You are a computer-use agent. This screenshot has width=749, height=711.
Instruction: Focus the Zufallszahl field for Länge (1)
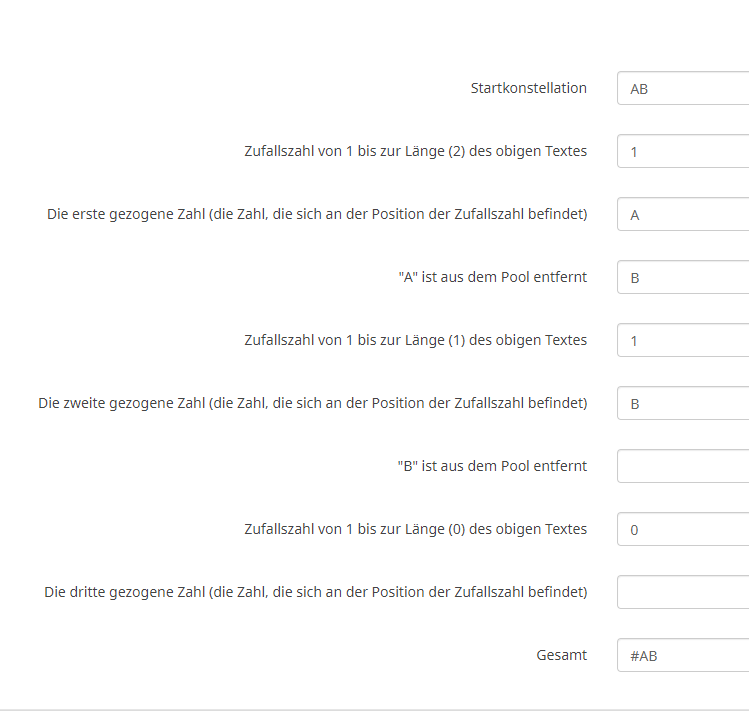[x=684, y=341]
